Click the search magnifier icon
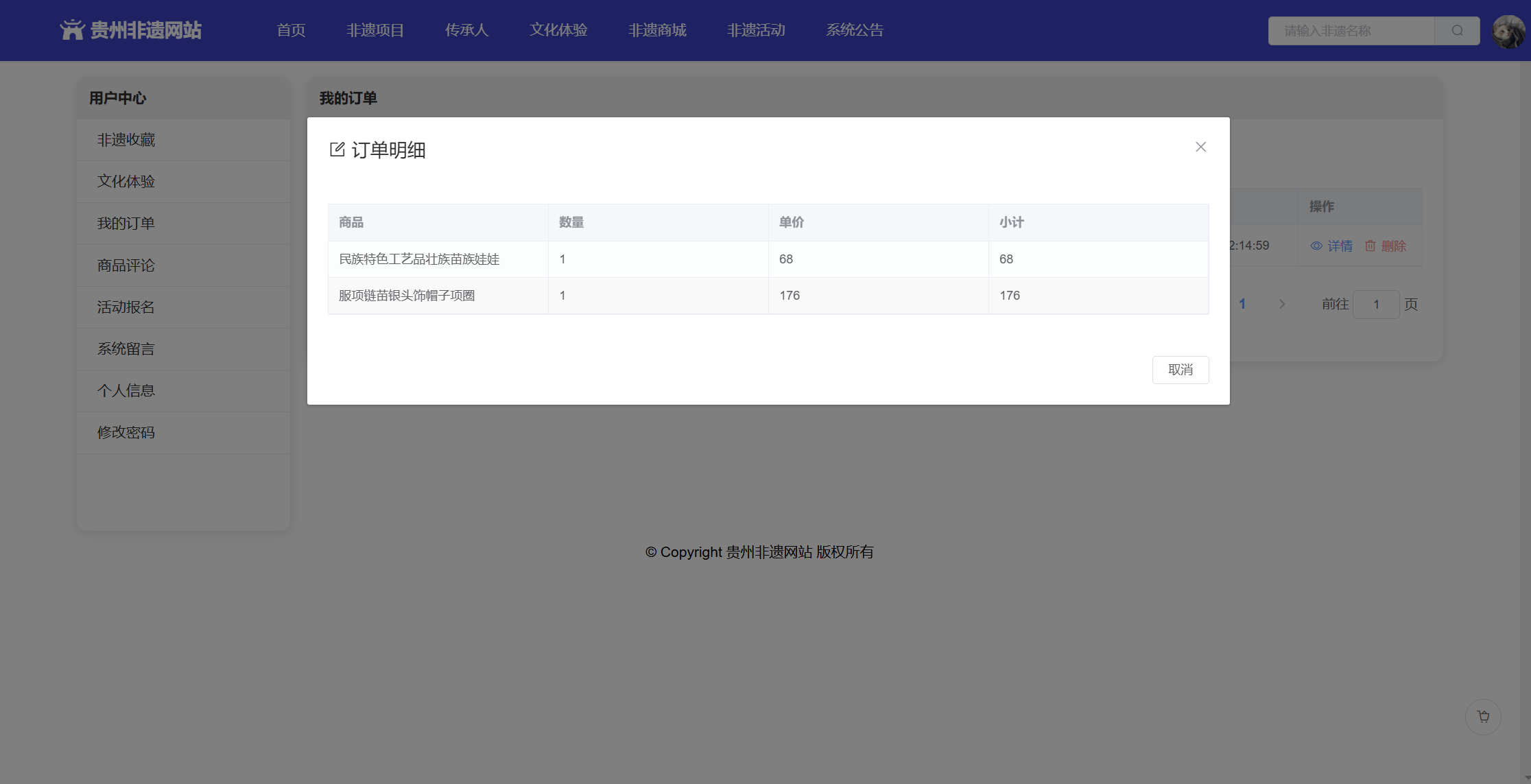Viewport: 1531px width, 784px height. point(1457,31)
